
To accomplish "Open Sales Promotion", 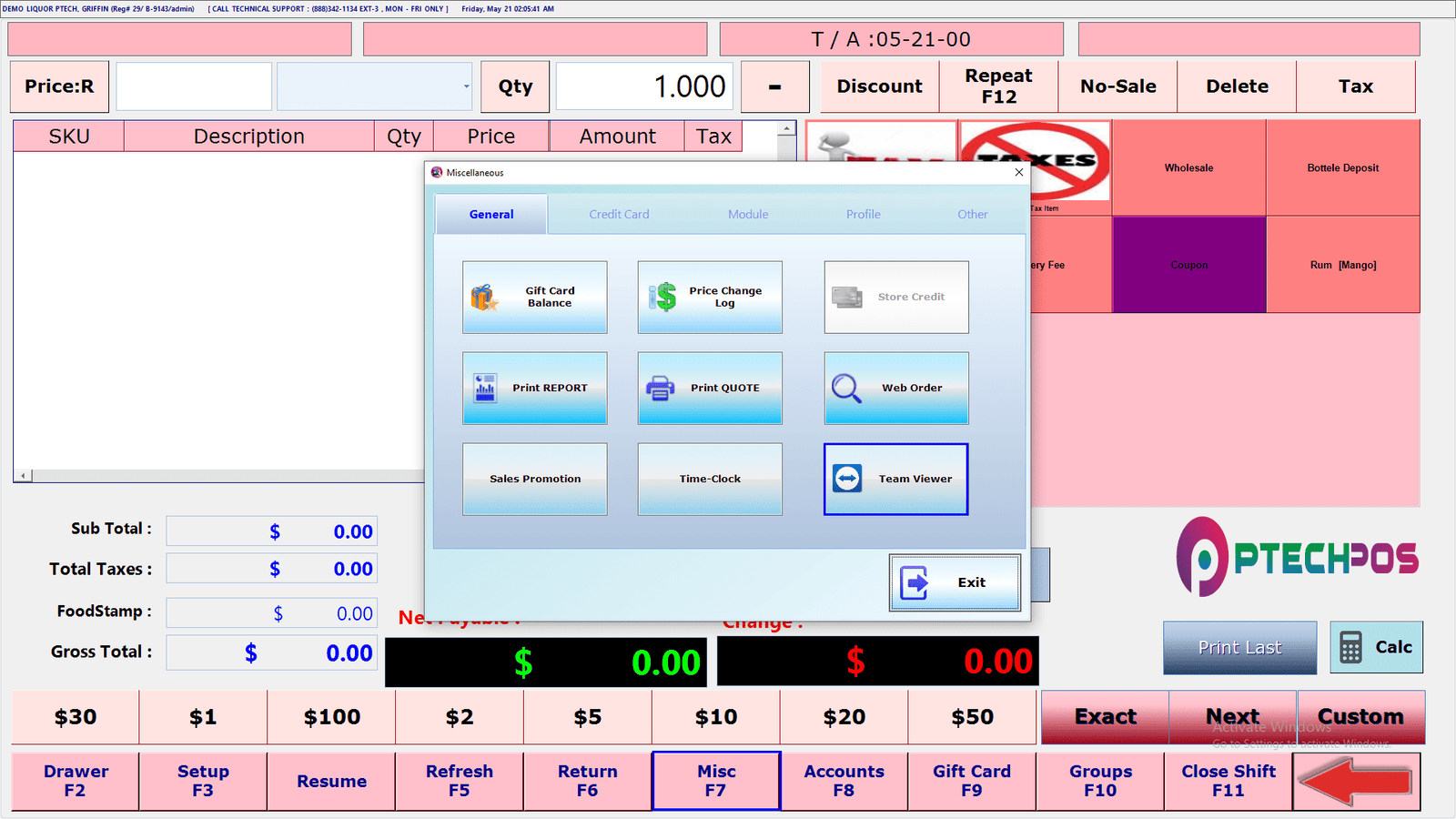I will pyautogui.click(x=534, y=480).
